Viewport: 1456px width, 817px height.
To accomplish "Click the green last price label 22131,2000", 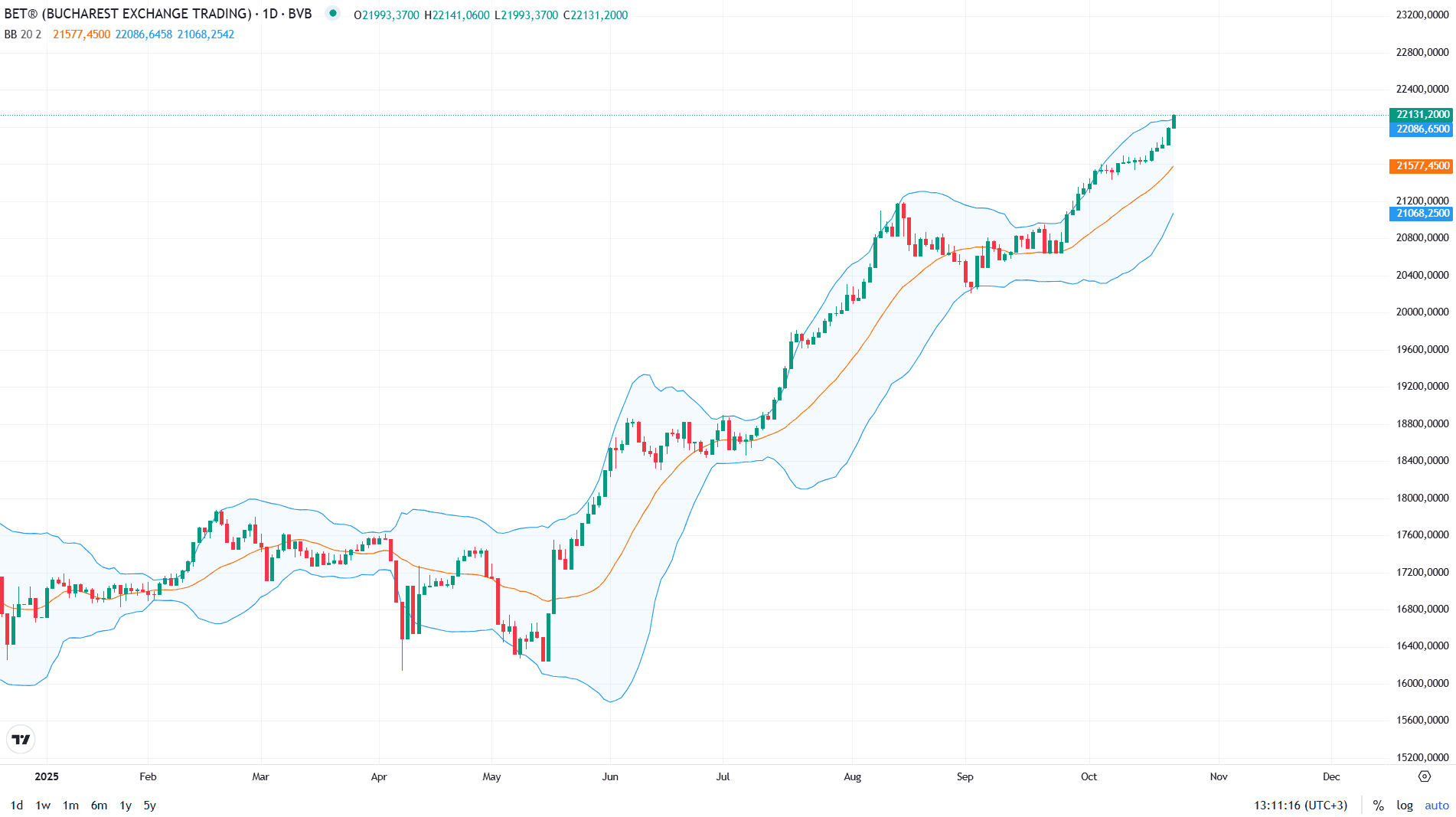I will tap(1422, 114).
